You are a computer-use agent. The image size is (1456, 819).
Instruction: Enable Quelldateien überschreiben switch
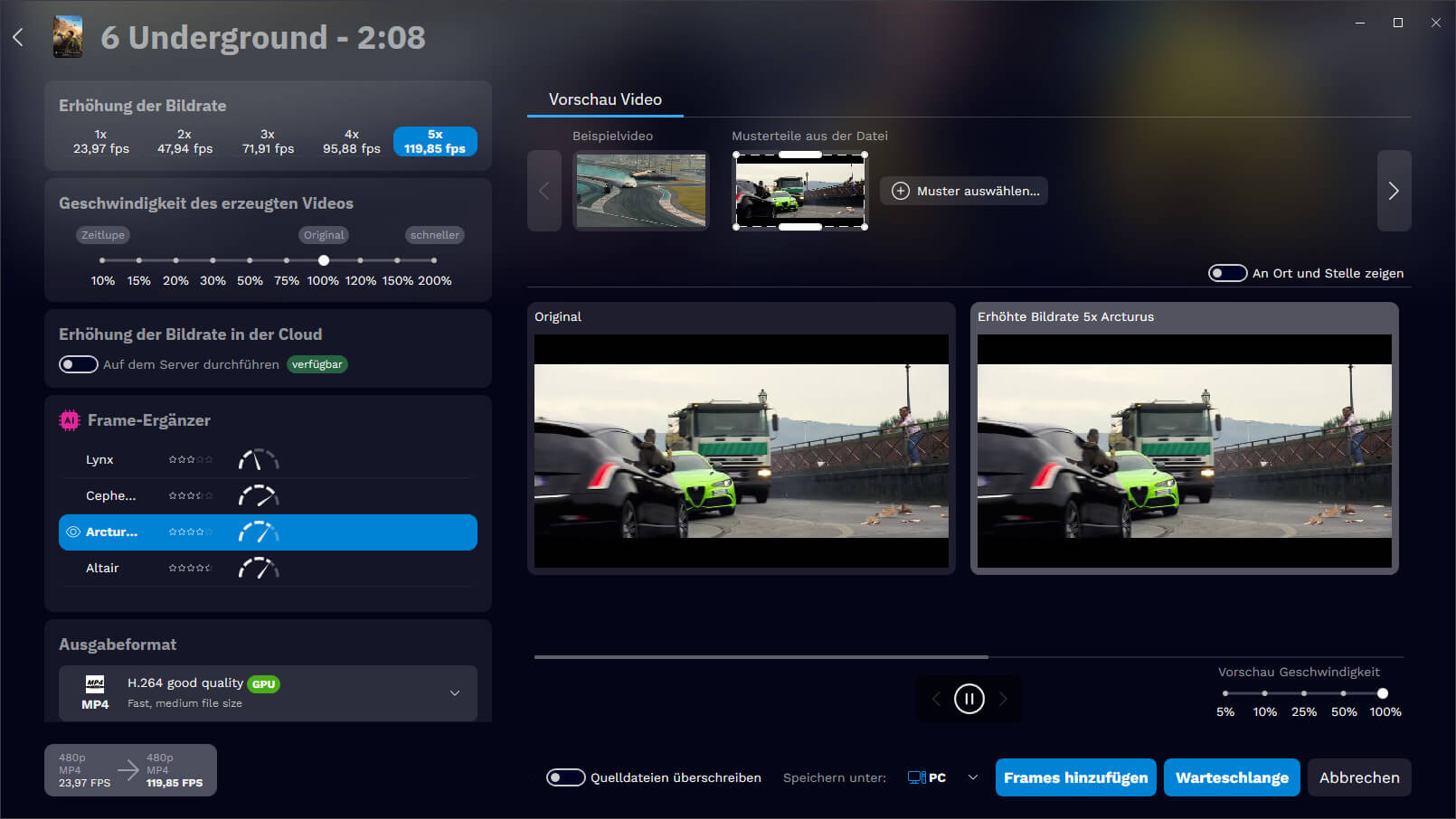[565, 777]
